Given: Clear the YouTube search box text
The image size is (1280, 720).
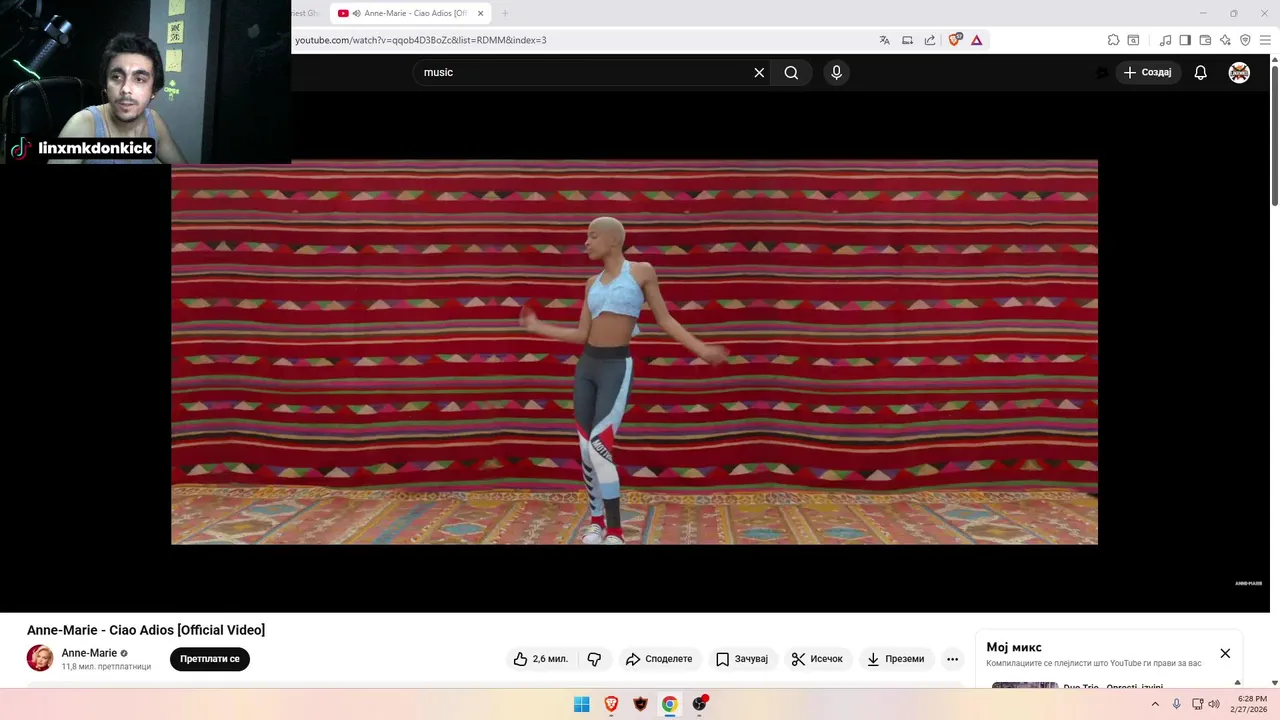Looking at the screenshot, I should pyautogui.click(x=759, y=72).
